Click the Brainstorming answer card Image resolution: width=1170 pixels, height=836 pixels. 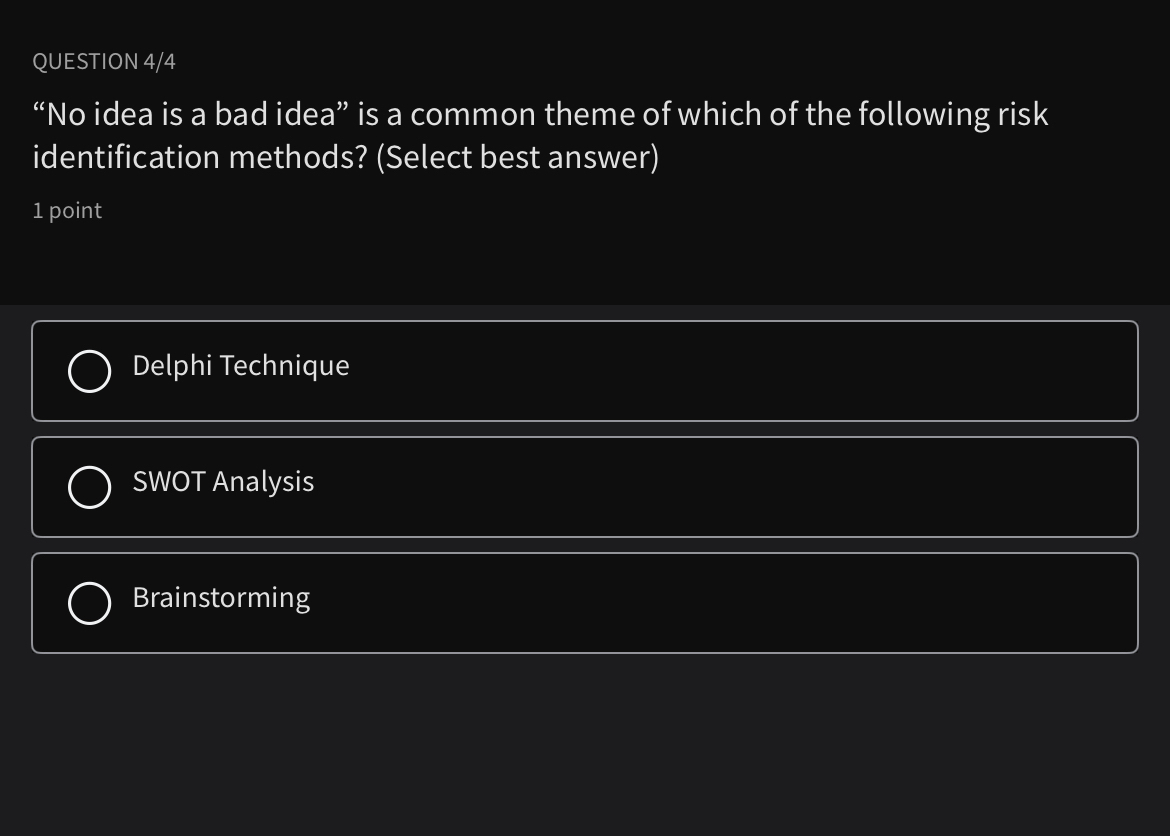585,602
